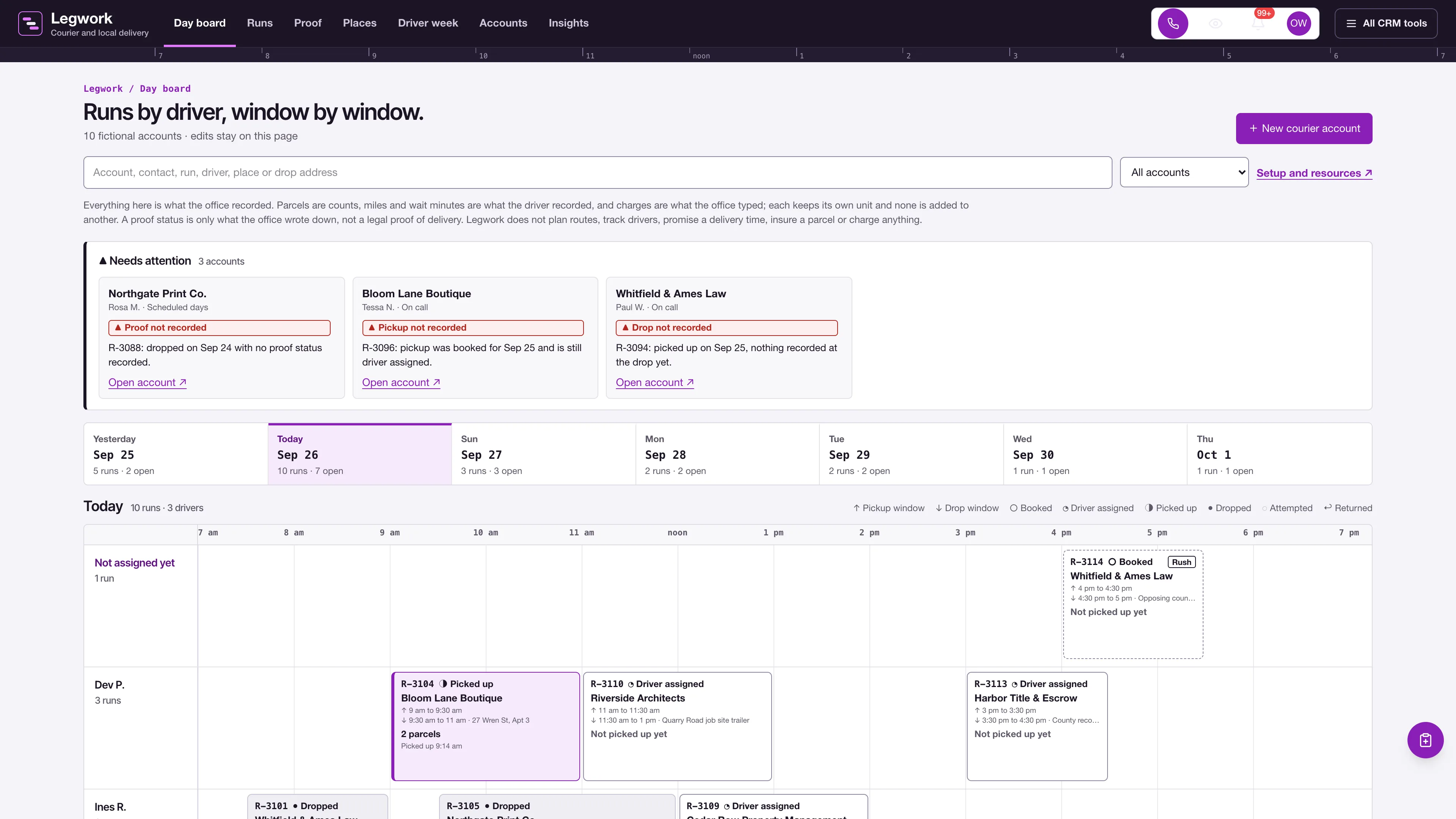Open the Places tab
This screenshot has width=1456, height=819.
click(359, 23)
